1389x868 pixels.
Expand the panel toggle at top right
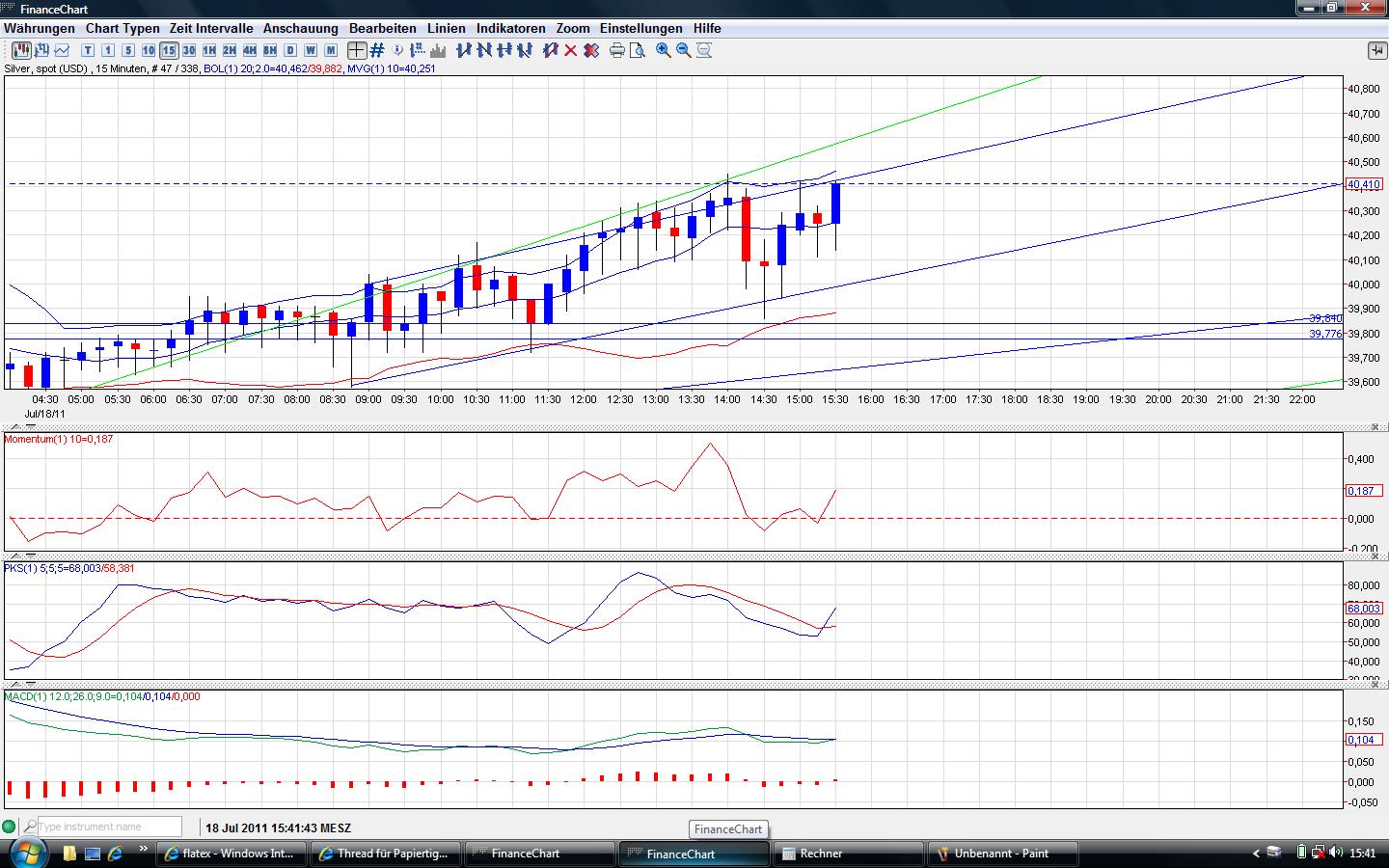(x=1375, y=50)
